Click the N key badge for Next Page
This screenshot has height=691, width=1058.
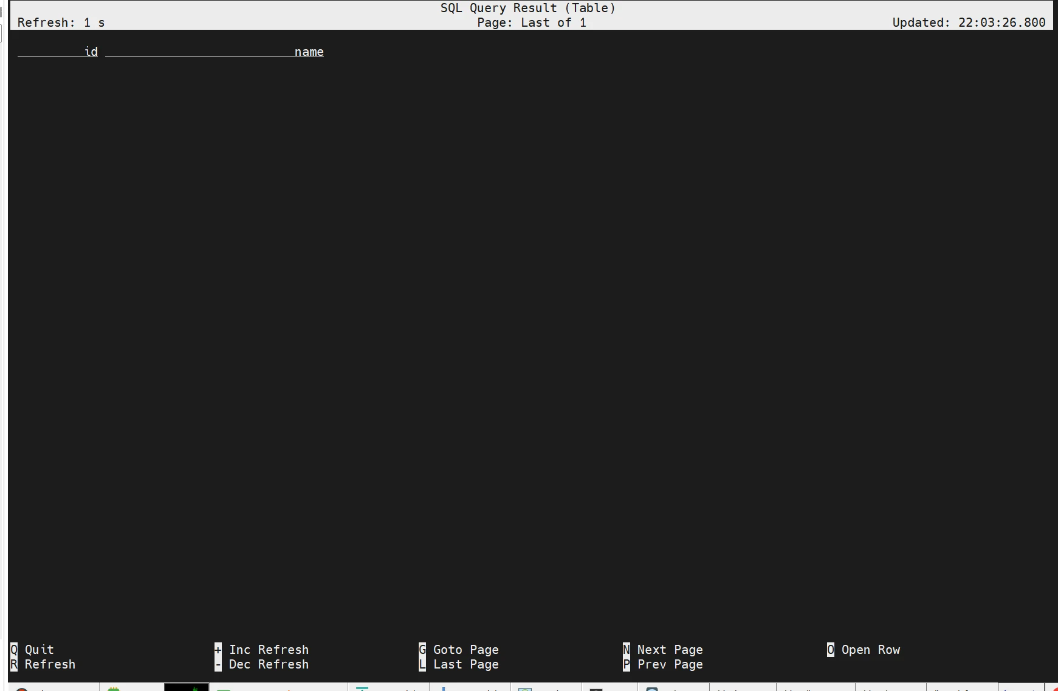(626, 650)
